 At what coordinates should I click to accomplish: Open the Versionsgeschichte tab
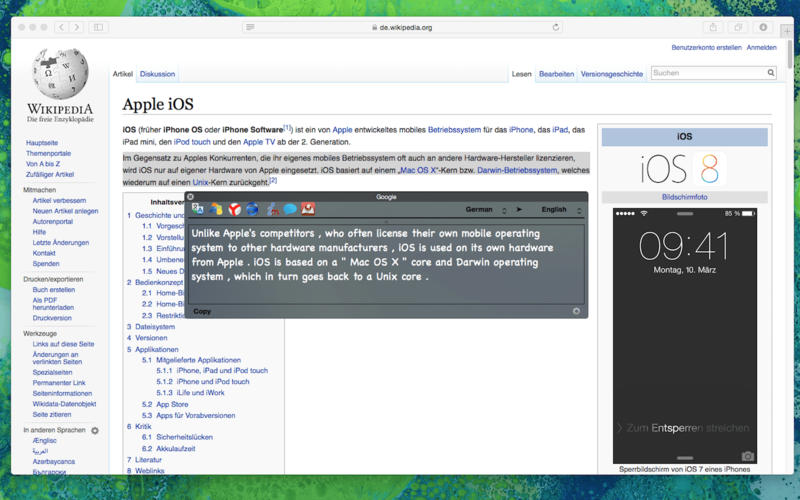pos(612,74)
